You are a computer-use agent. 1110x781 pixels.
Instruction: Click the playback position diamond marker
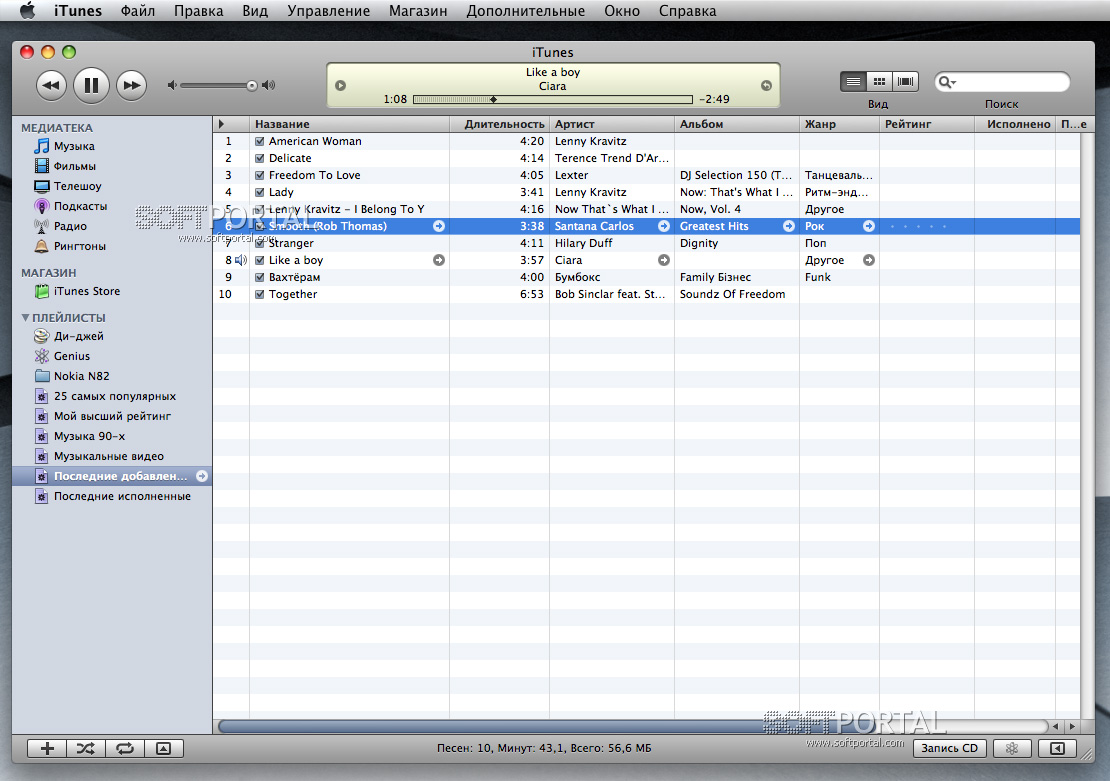(x=493, y=100)
